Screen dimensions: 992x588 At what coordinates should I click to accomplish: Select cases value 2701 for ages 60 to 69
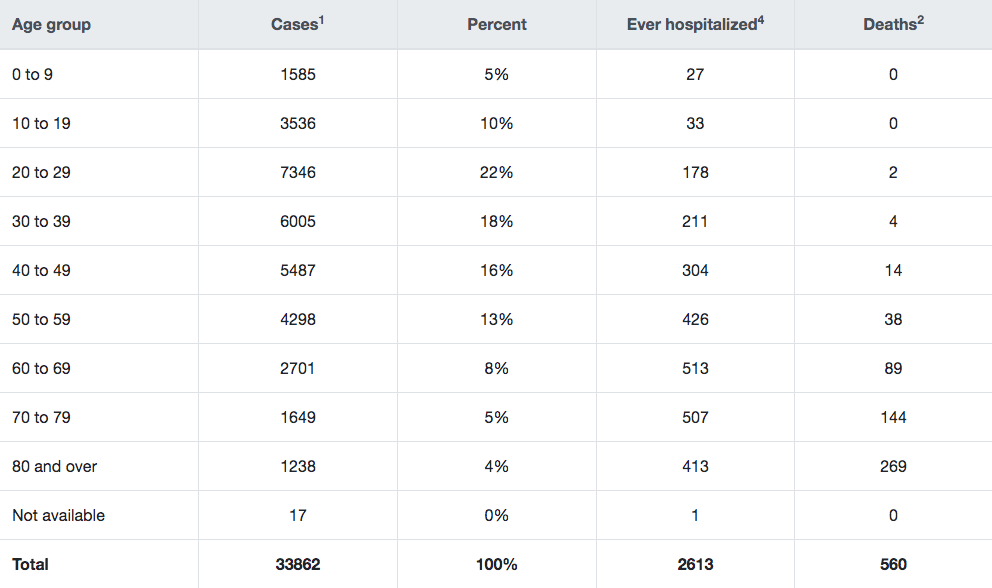[298, 368]
